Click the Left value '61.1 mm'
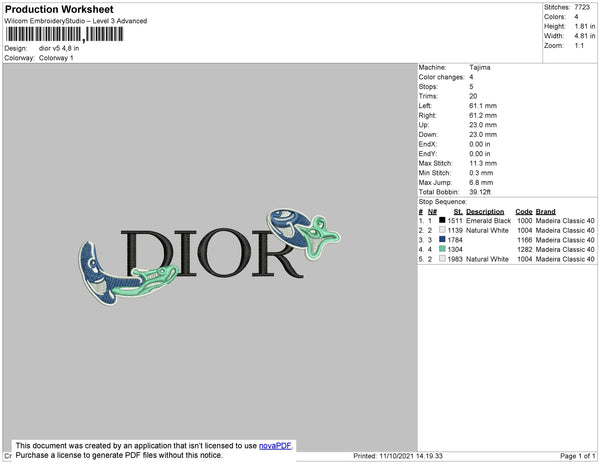This screenshot has height=464, width=600. 483,106
